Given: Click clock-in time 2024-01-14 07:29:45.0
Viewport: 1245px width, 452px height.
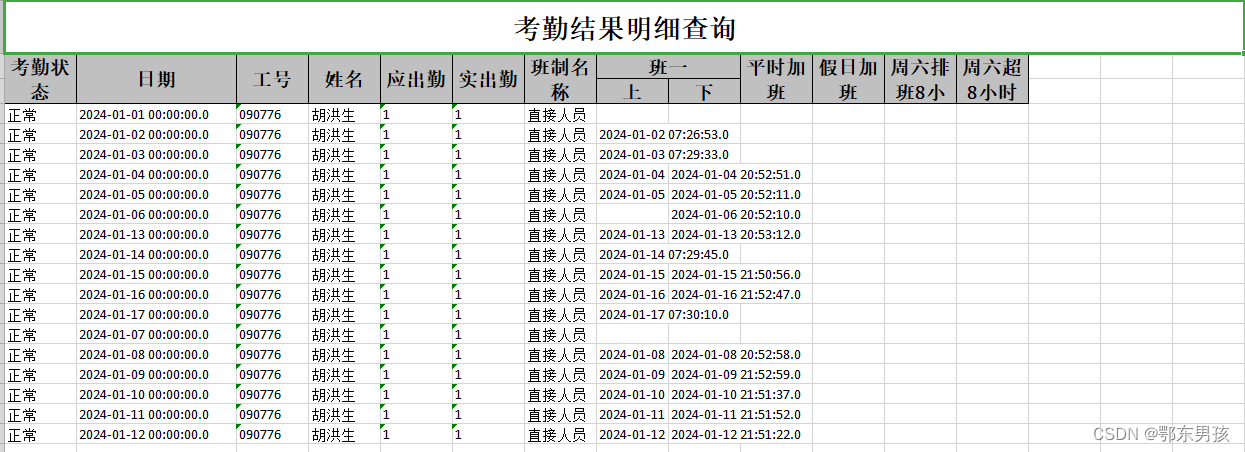Looking at the screenshot, I should [664, 254].
